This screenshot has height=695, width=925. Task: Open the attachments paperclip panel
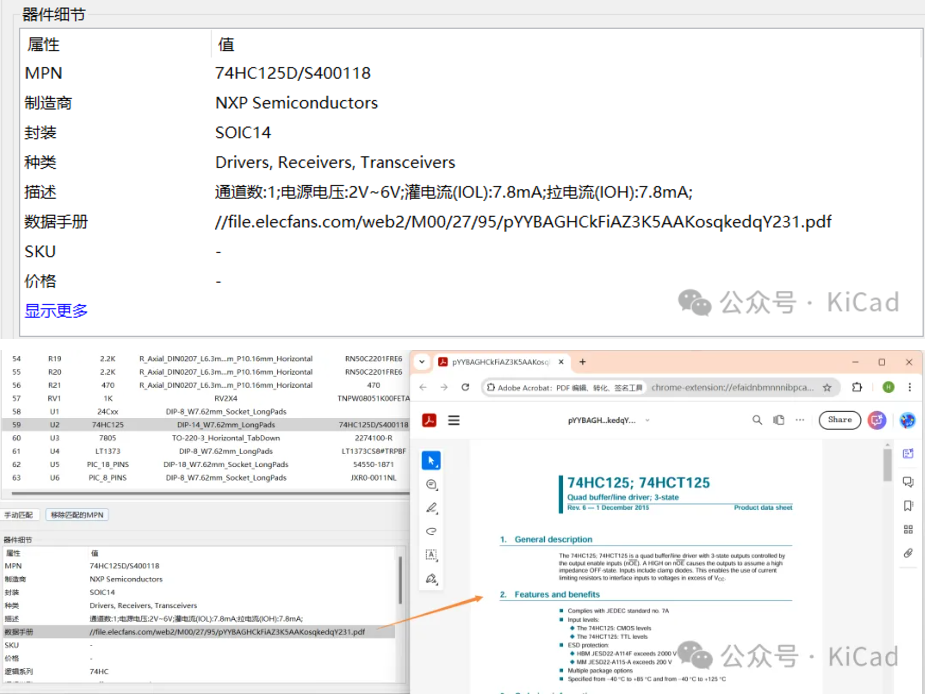point(908,552)
